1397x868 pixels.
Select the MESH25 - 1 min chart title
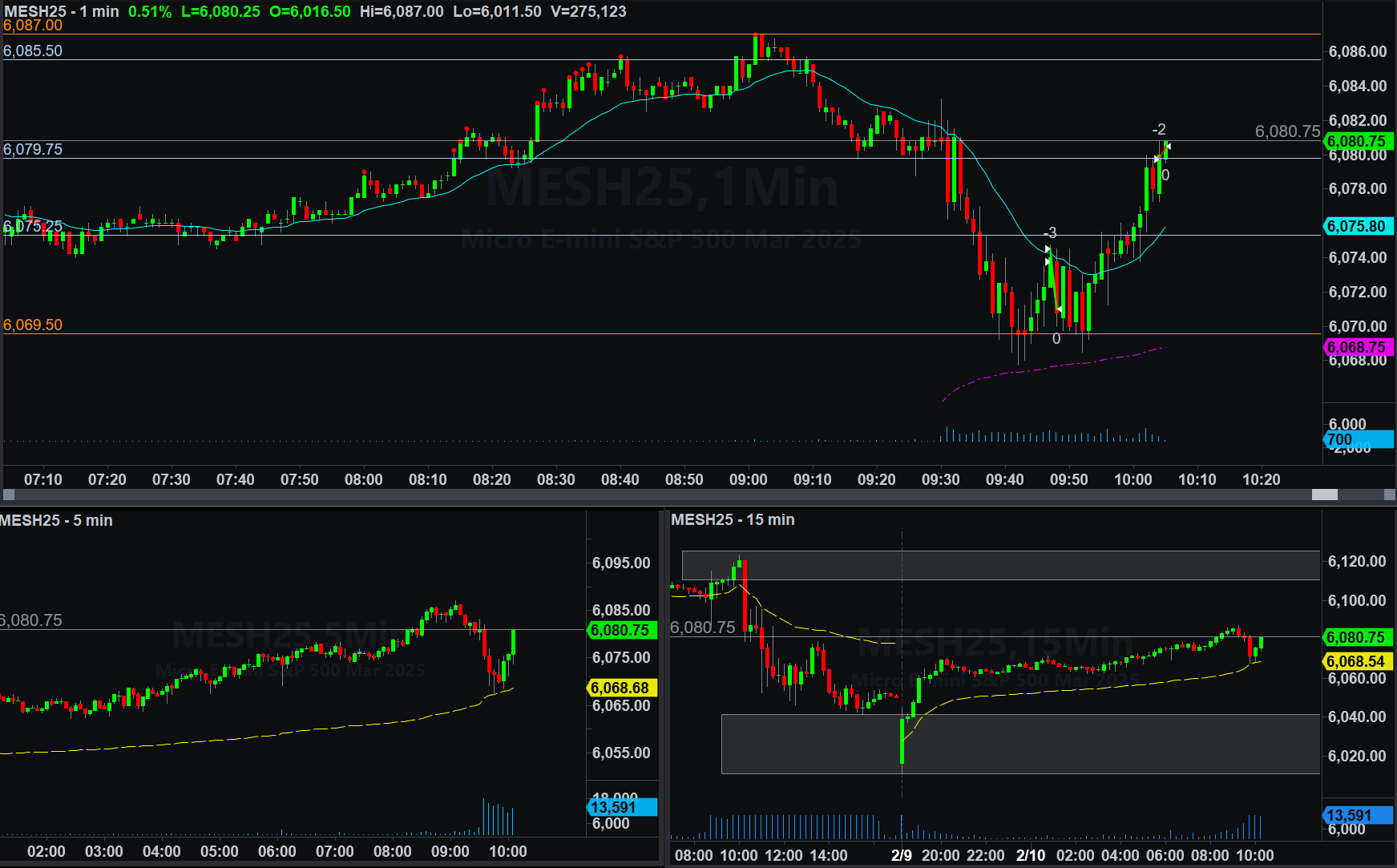pyautogui.click(x=62, y=11)
